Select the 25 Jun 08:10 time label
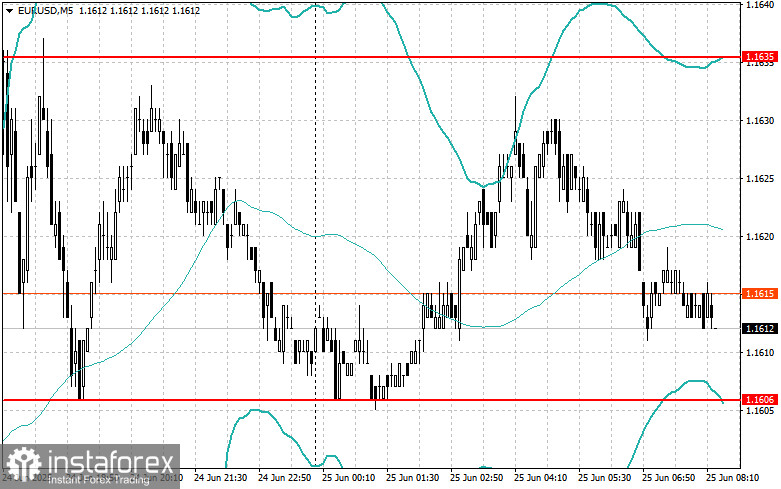Image resolution: width=781 pixels, height=489 pixels. (x=733, y=478)
